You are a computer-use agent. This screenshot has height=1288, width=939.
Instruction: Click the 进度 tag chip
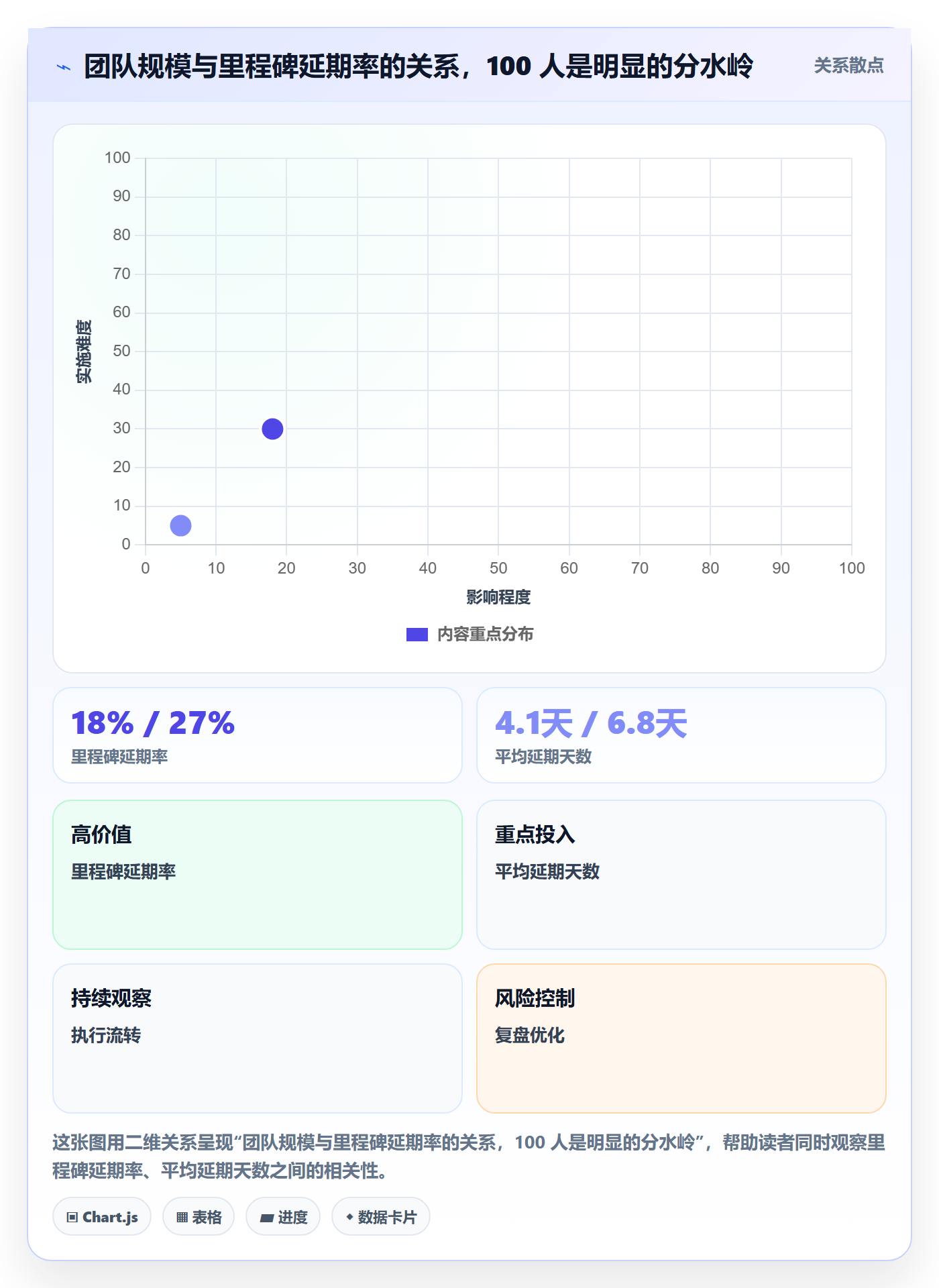click(283, 1216)
